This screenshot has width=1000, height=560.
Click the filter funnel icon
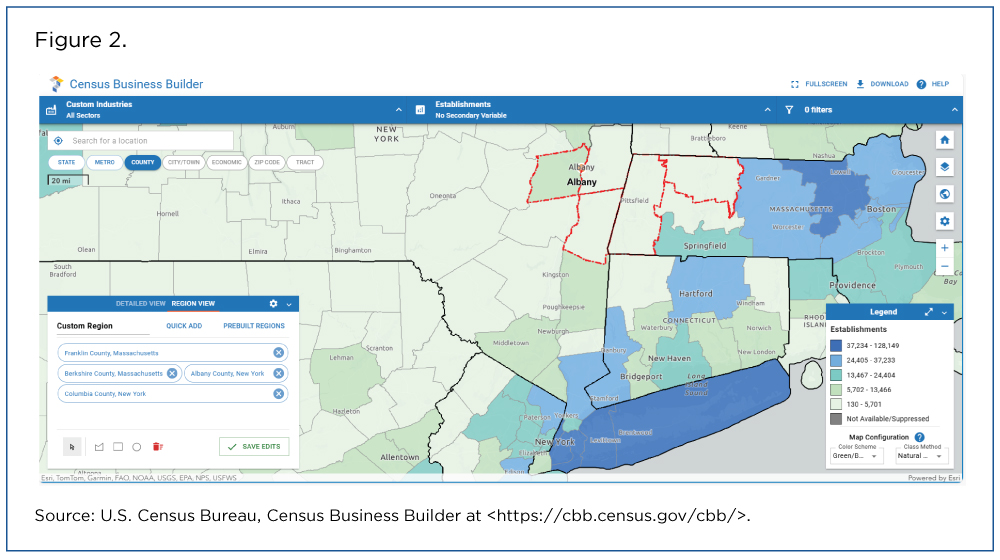point(789,110)
